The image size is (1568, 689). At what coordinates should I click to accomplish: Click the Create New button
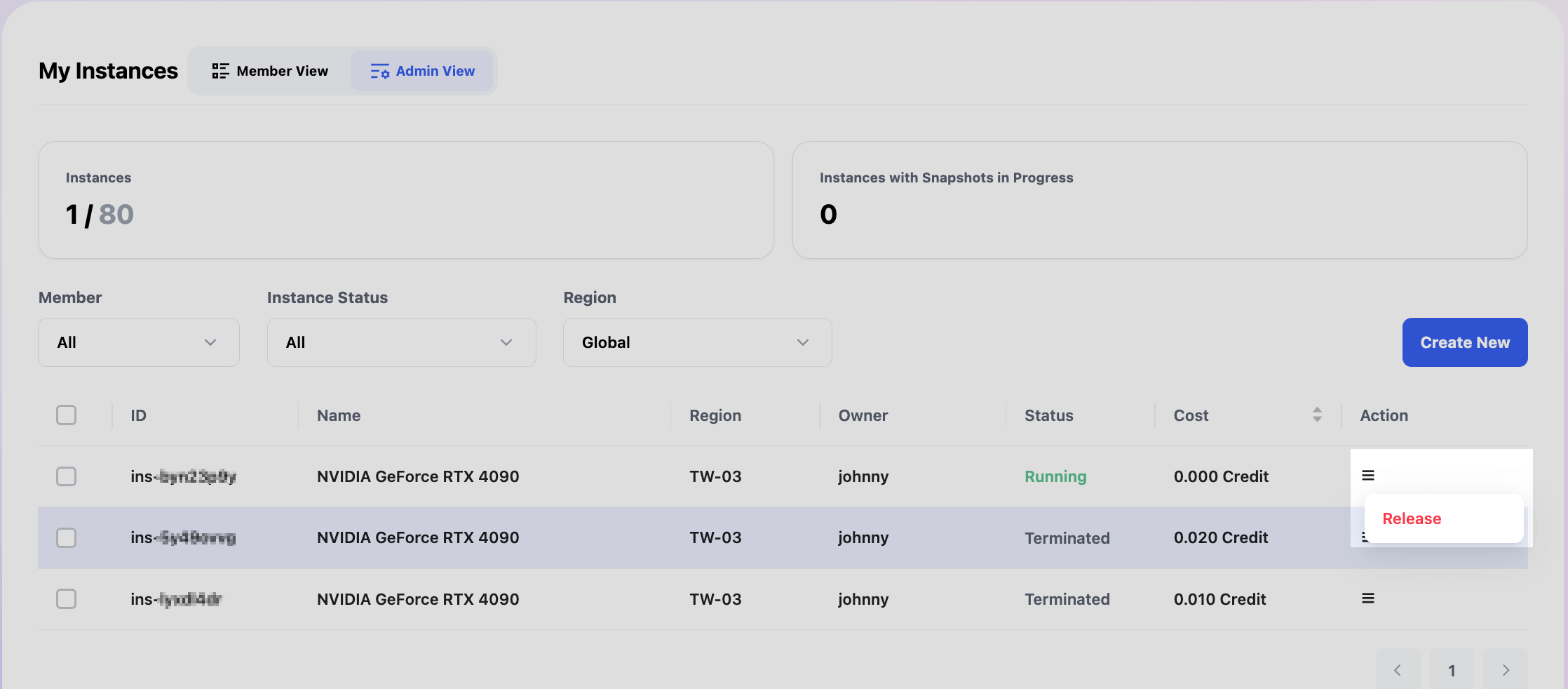click(1464, 342)
